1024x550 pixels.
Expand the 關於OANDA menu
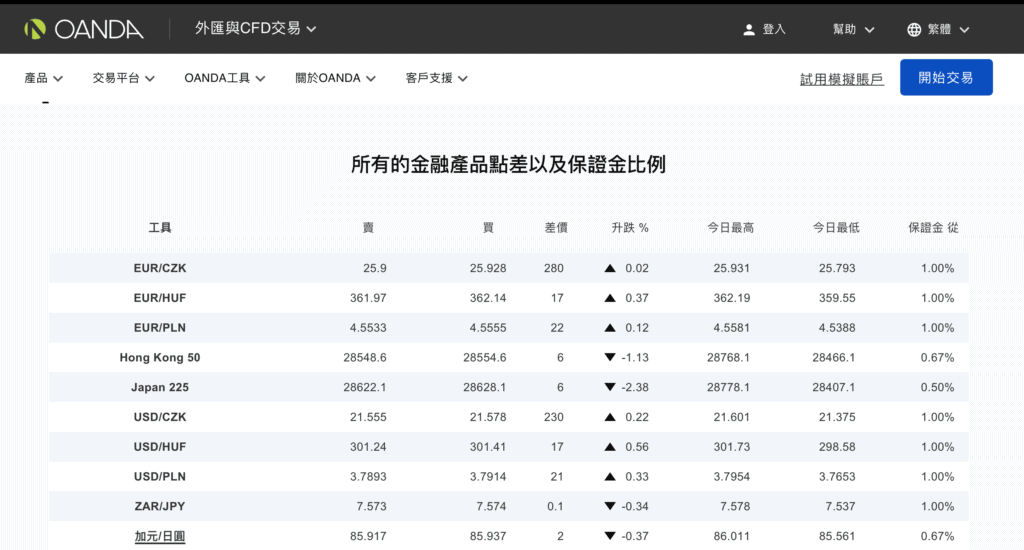pyautogui.click(x=335, y=78)
